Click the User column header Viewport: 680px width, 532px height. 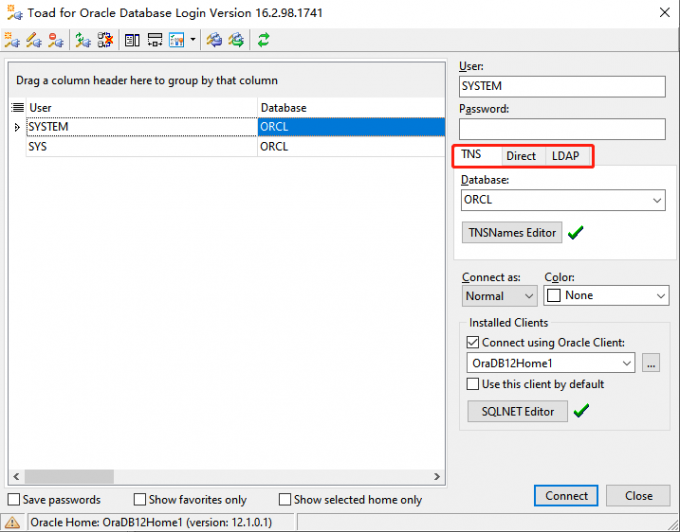[x=142, y=108]
